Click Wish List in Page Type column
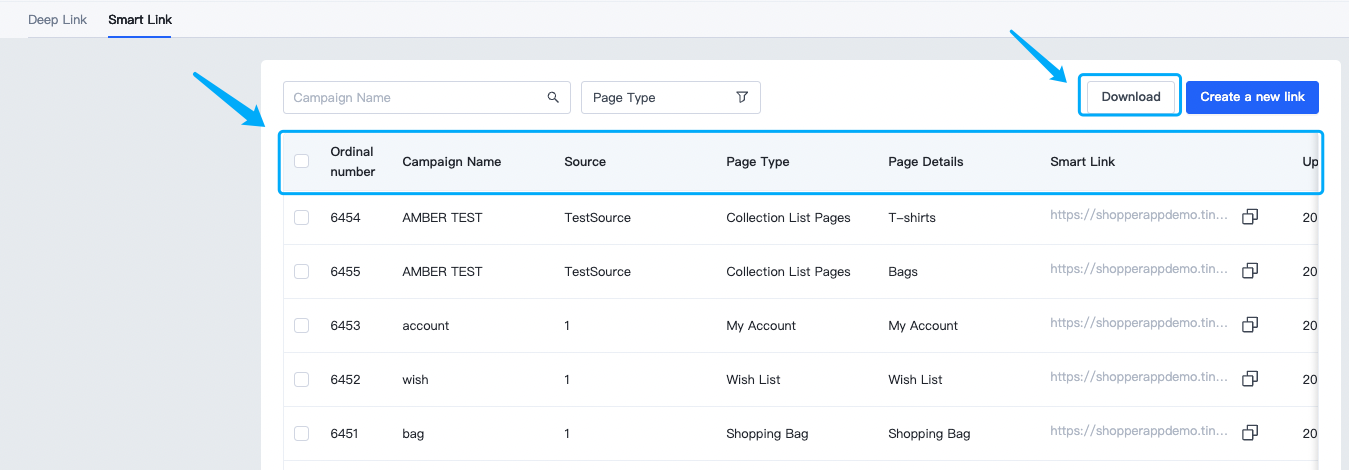The height and width of the screenshot is (470, 1349). point(753,379)
